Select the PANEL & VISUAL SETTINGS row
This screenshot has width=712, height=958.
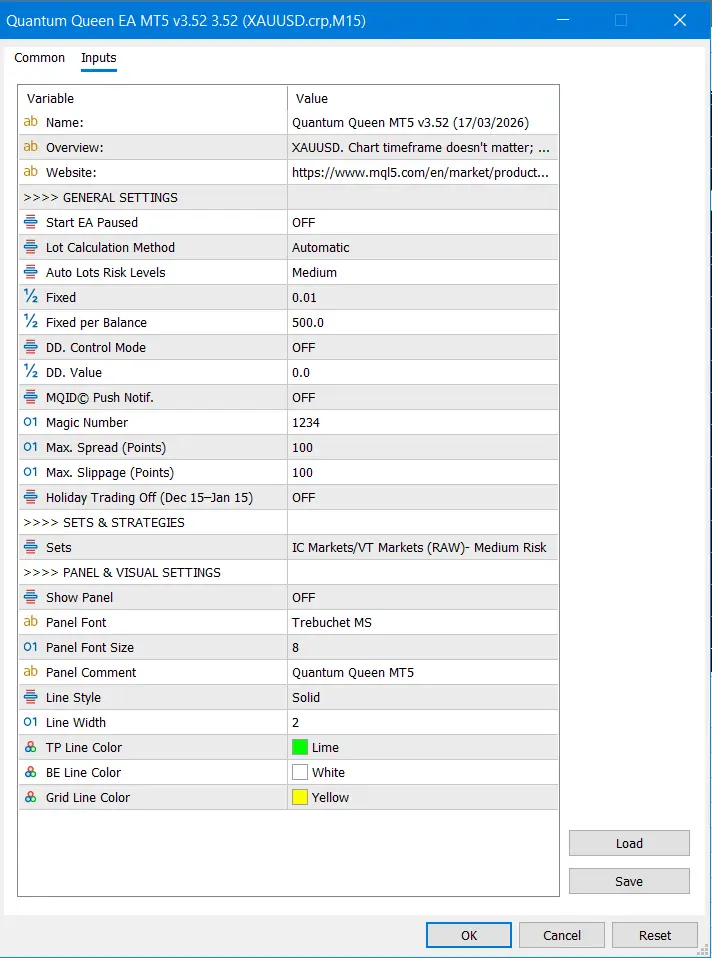(x=288, y=572)
